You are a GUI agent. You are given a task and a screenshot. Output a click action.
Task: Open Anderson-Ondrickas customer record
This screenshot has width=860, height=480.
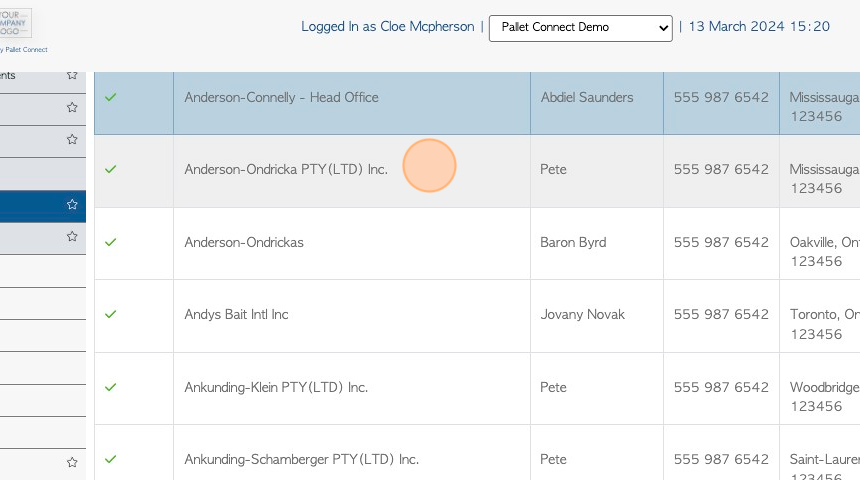(x=244, y=242)
